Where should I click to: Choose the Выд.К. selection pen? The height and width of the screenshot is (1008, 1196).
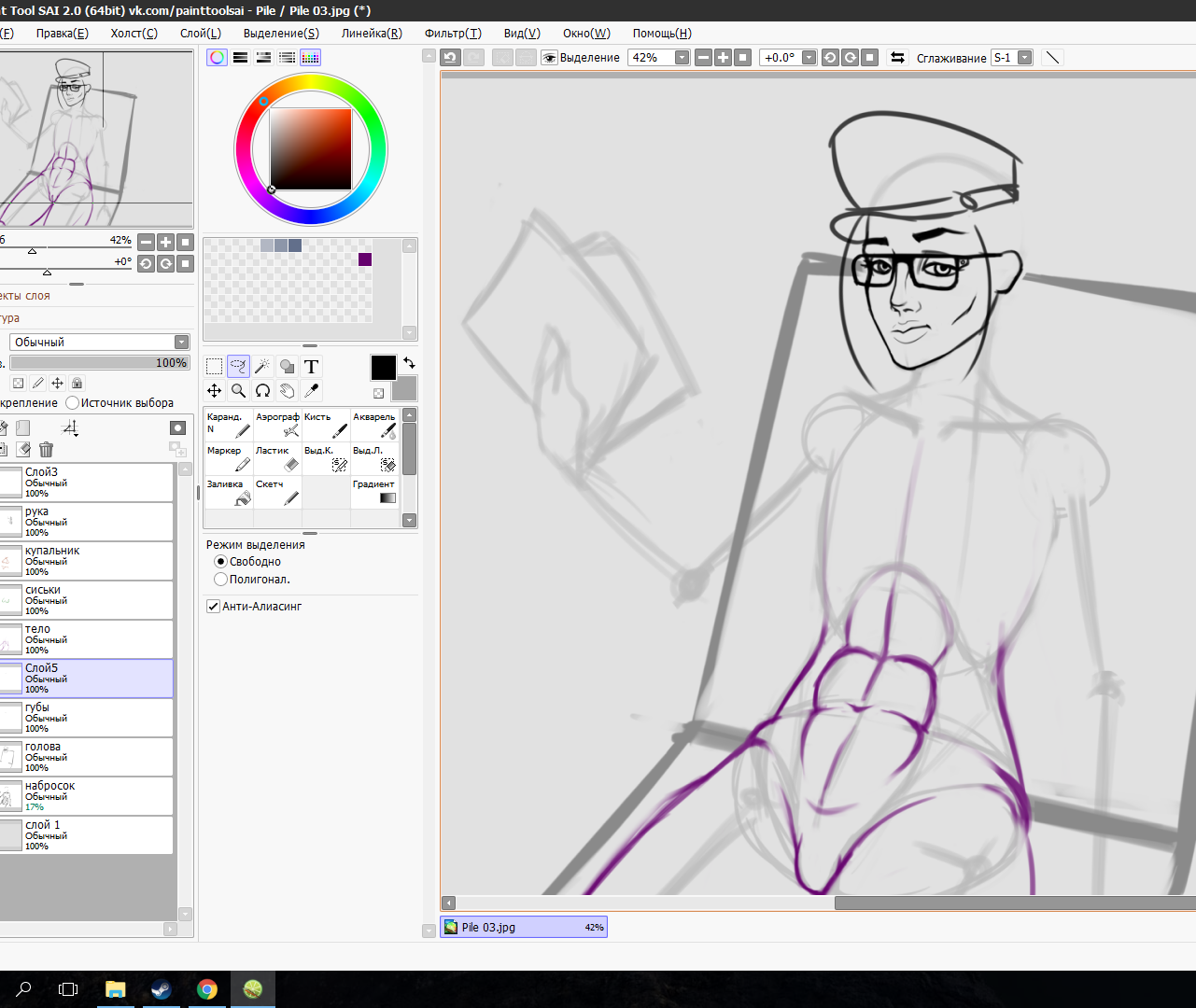(326, 458)
